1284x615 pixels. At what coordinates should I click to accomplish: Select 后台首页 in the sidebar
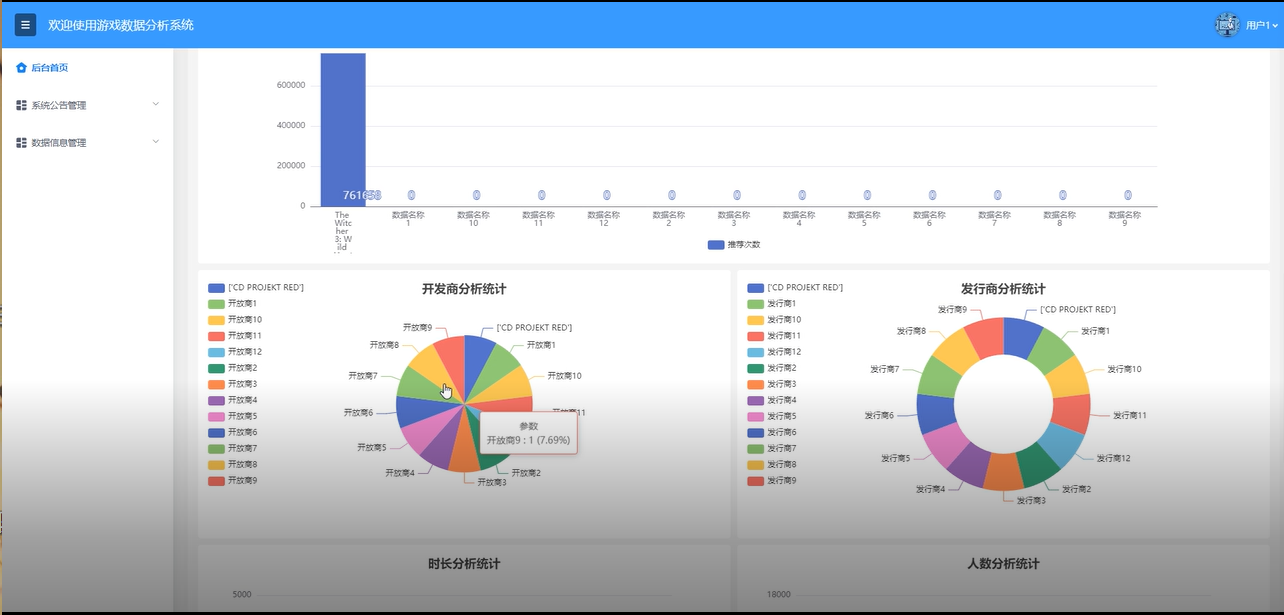point(45,67)
